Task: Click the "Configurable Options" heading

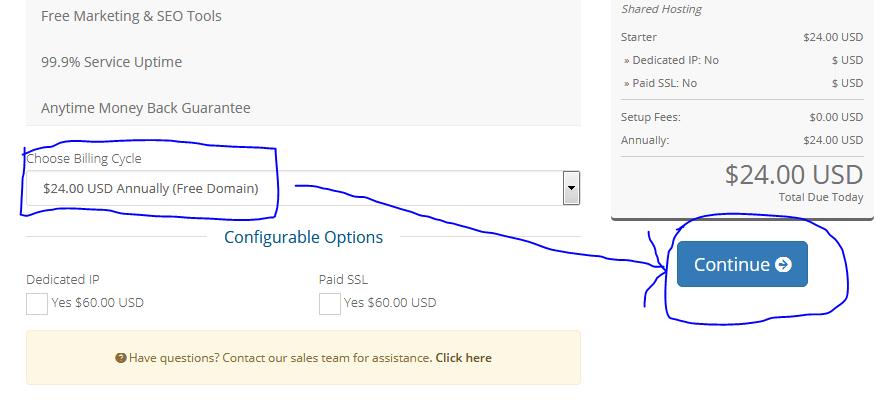Action: click(x=303, y=238)
